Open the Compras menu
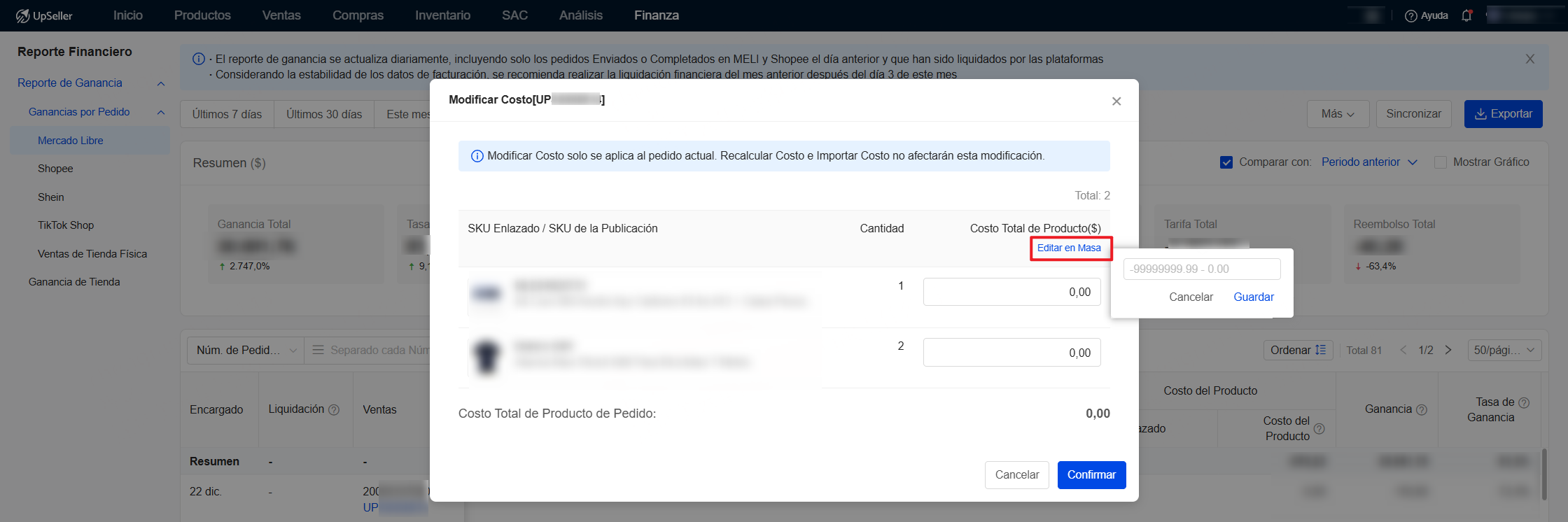The width and height of the screenshot is (1568, 522). [x=358, y=15]
